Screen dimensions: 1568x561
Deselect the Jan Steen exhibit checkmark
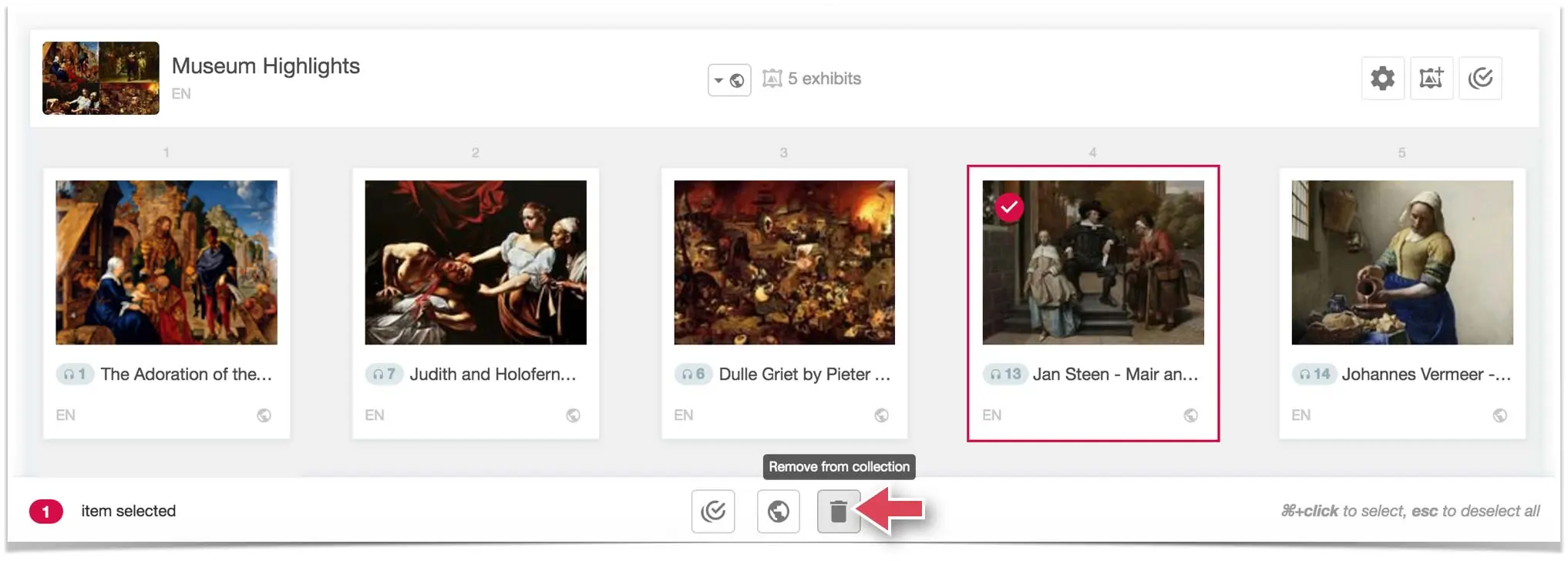coord(1009,207)
